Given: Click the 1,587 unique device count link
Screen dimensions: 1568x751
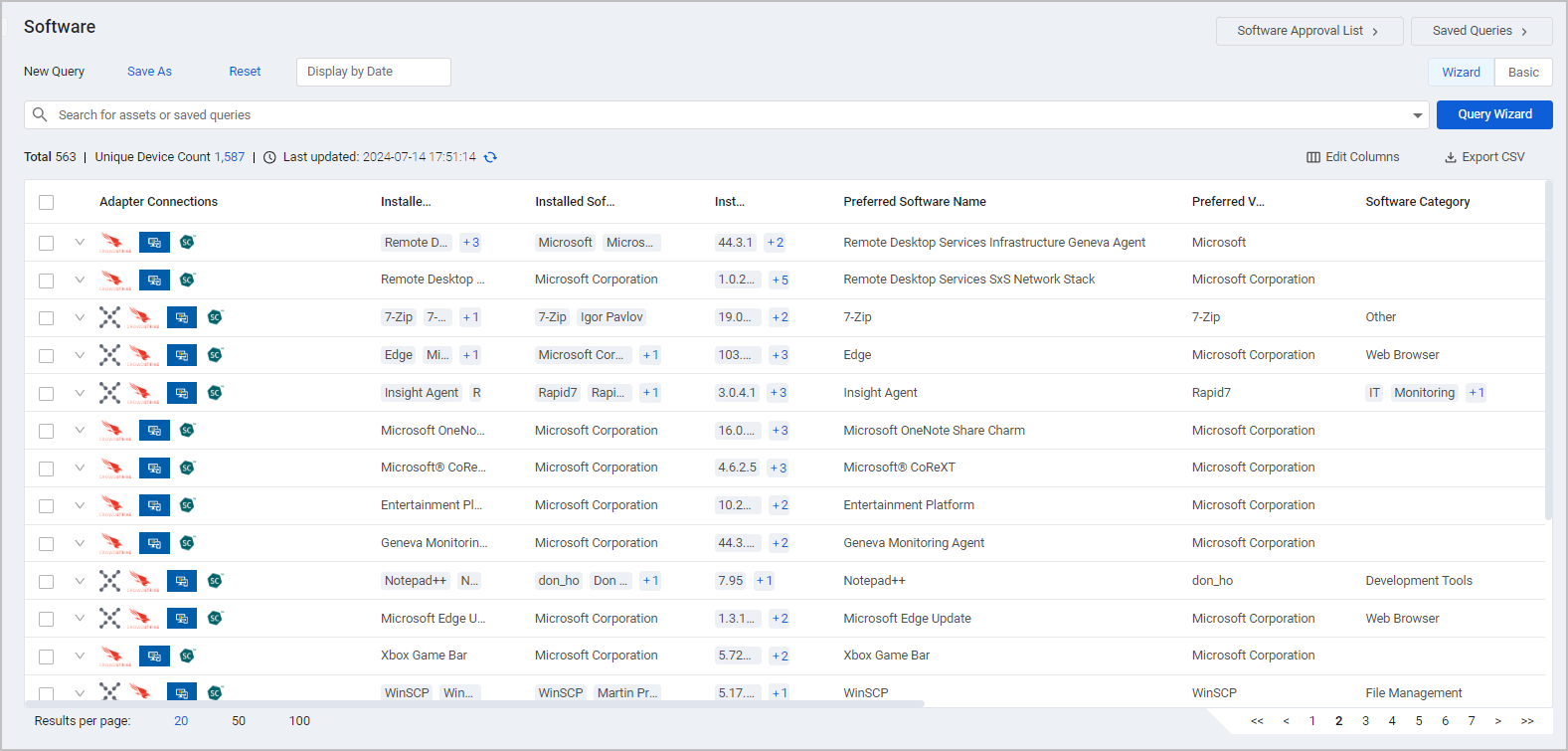Looking at the screenshot, I should pyautogui.click(x=230, y=157).
